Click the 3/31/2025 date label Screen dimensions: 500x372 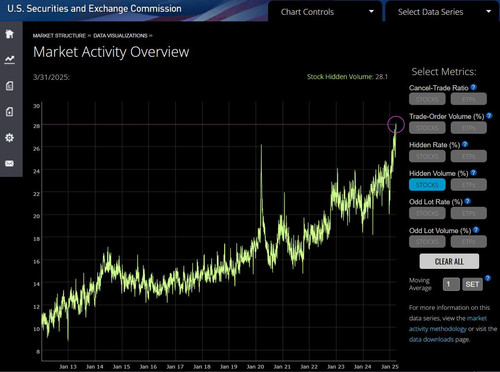(51, 77)
